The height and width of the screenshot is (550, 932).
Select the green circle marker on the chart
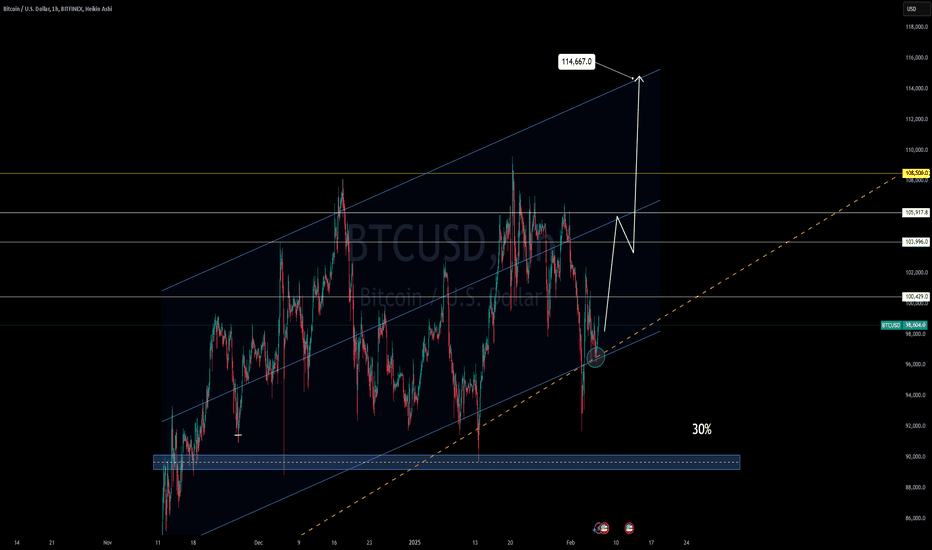click(596, 357)
